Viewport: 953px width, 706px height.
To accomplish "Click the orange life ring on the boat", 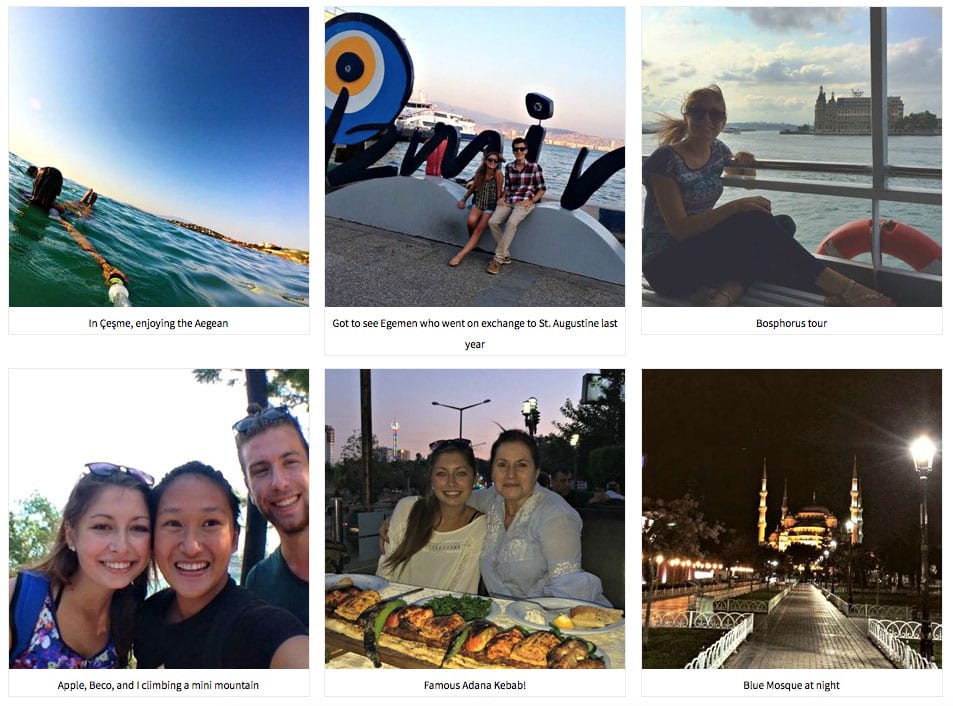I will coord(879,244).
